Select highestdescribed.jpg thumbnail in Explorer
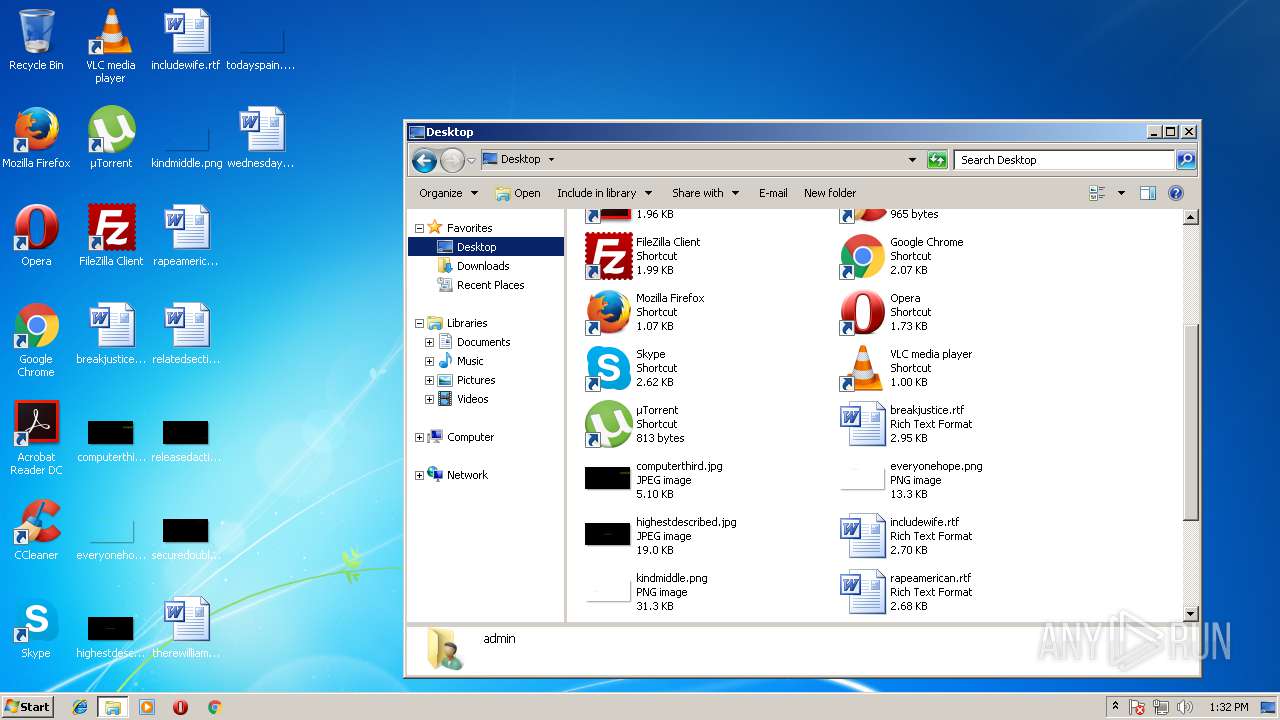 (608, 535)
